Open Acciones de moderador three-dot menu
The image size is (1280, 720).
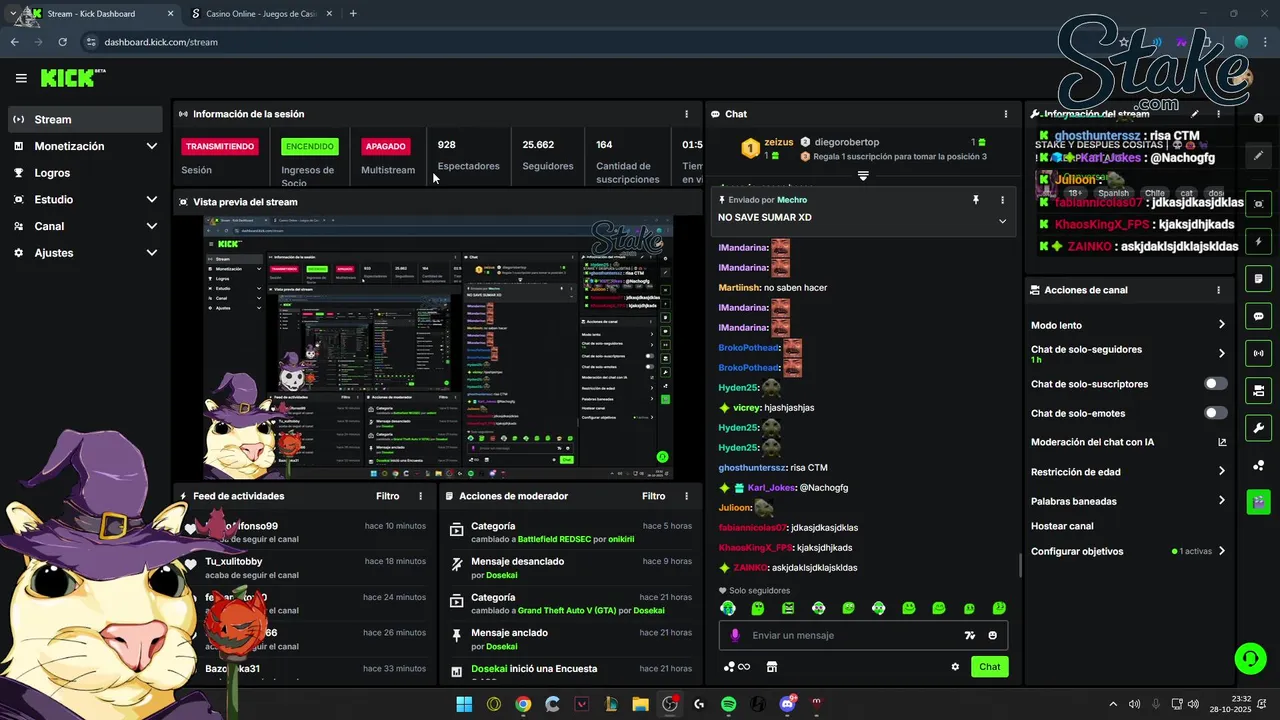[686, 496]
